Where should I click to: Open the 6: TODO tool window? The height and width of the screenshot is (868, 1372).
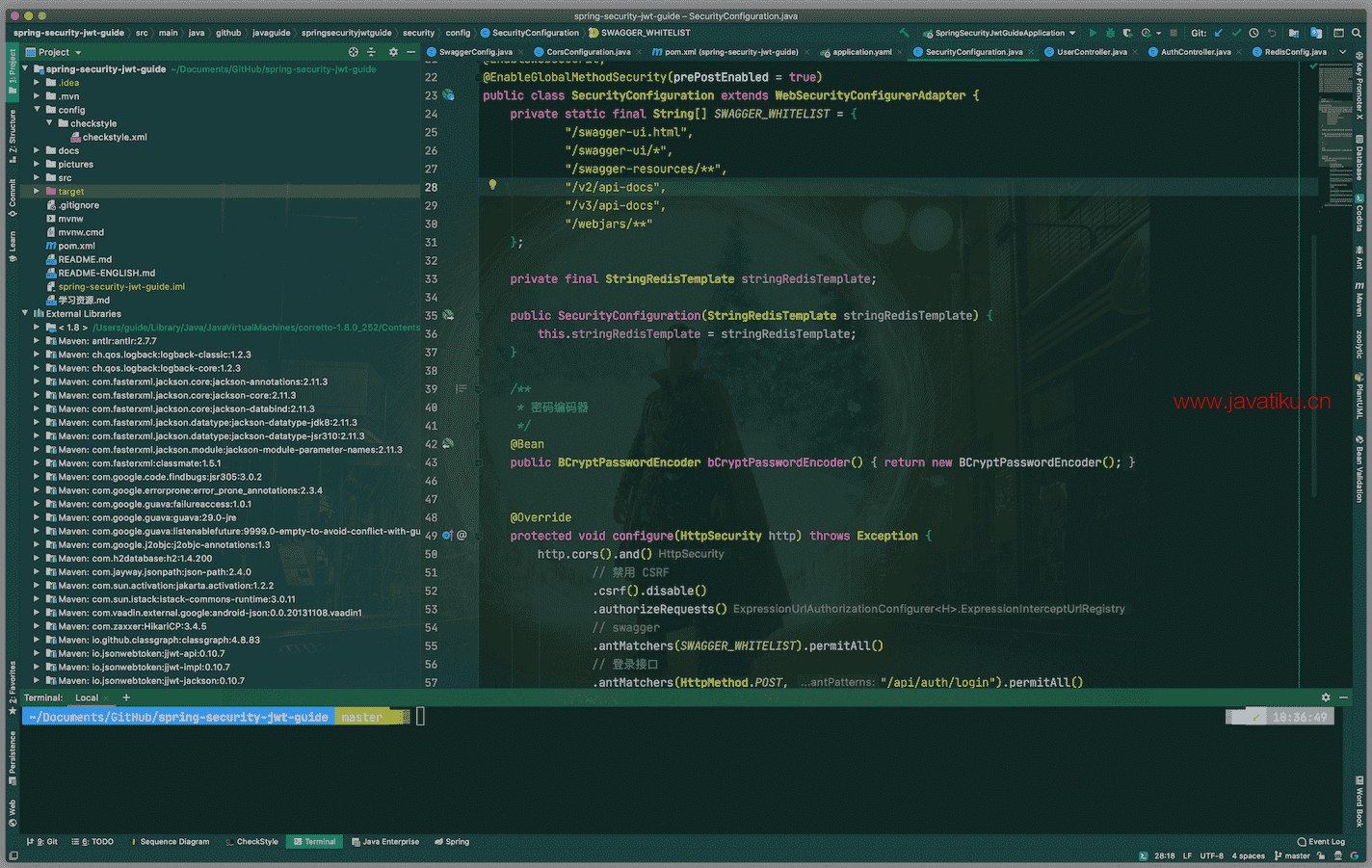pos(93,842)
